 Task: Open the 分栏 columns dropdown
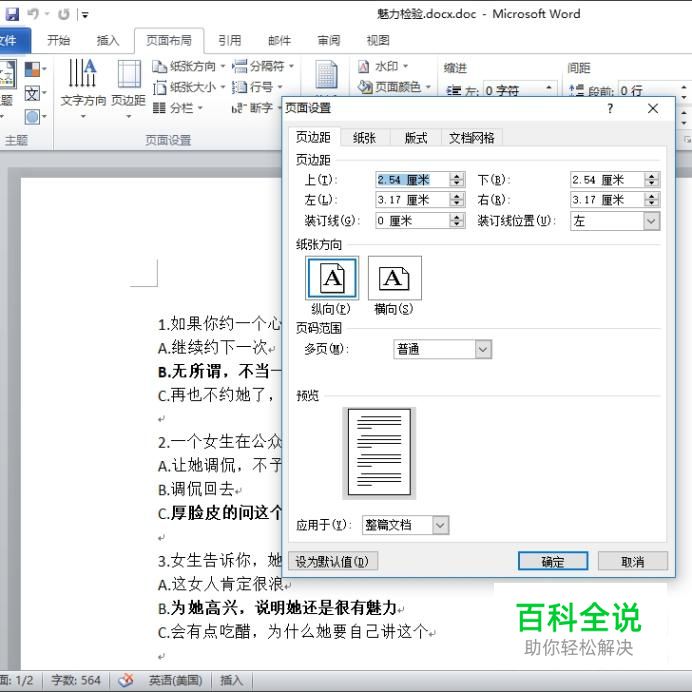(x=177, y=108)
